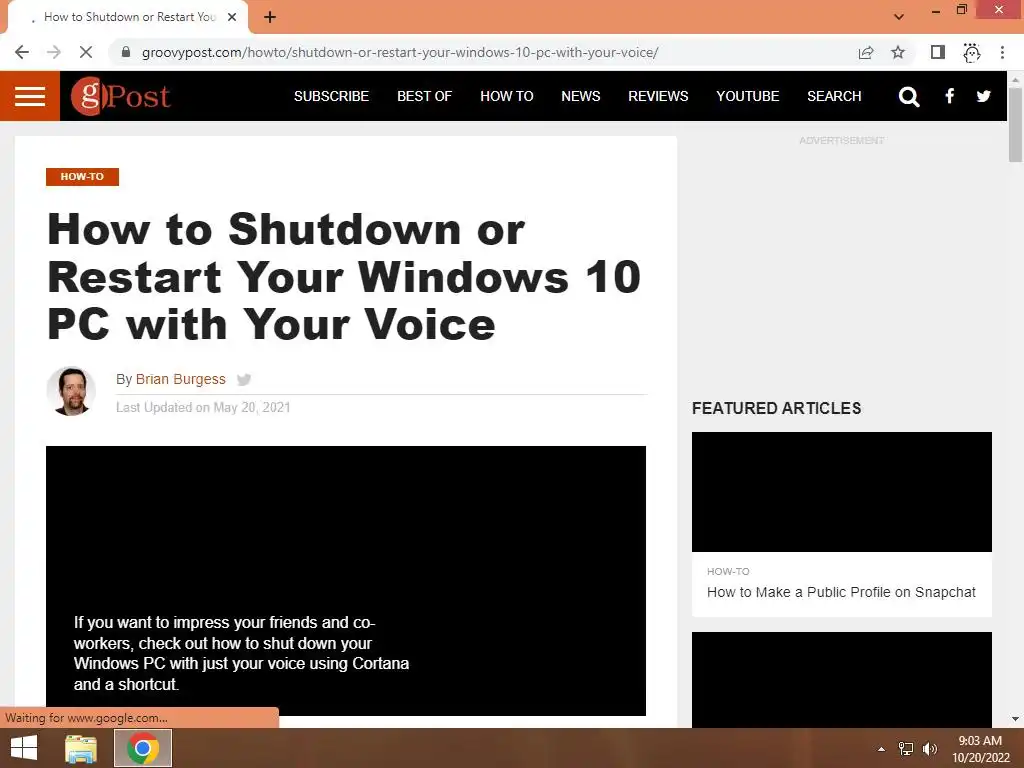Stop page loading with the X button
Viewport: 1024px width, 768px height.
click(x=86, y=52)
